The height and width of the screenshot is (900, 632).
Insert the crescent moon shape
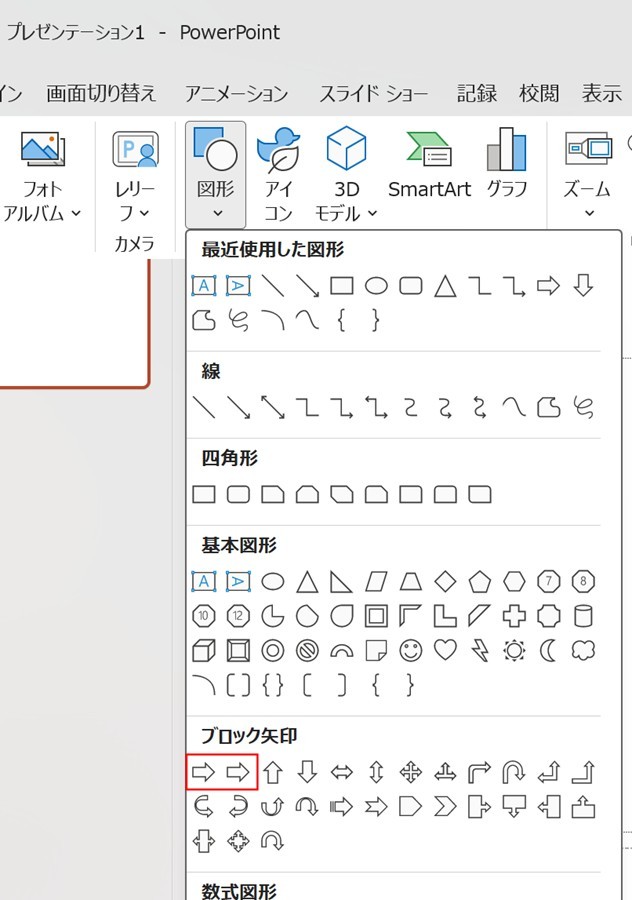pos(549,651)
